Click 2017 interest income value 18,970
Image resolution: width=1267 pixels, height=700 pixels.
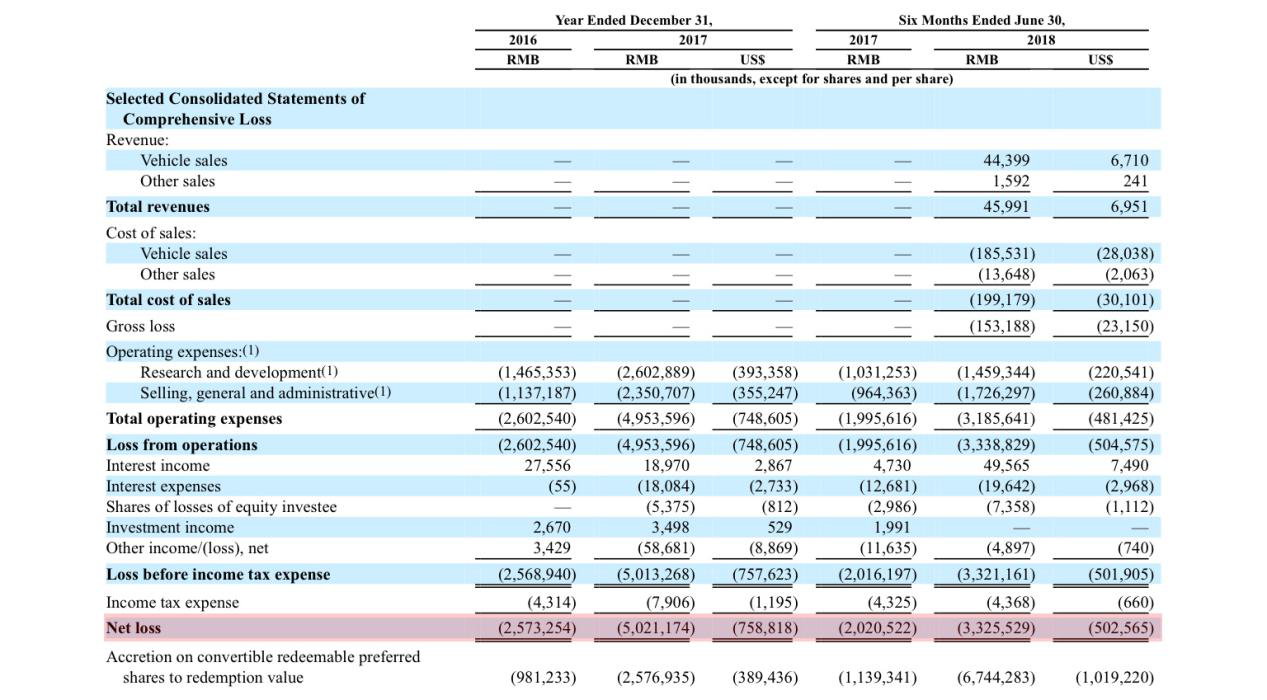coord(666,465)
